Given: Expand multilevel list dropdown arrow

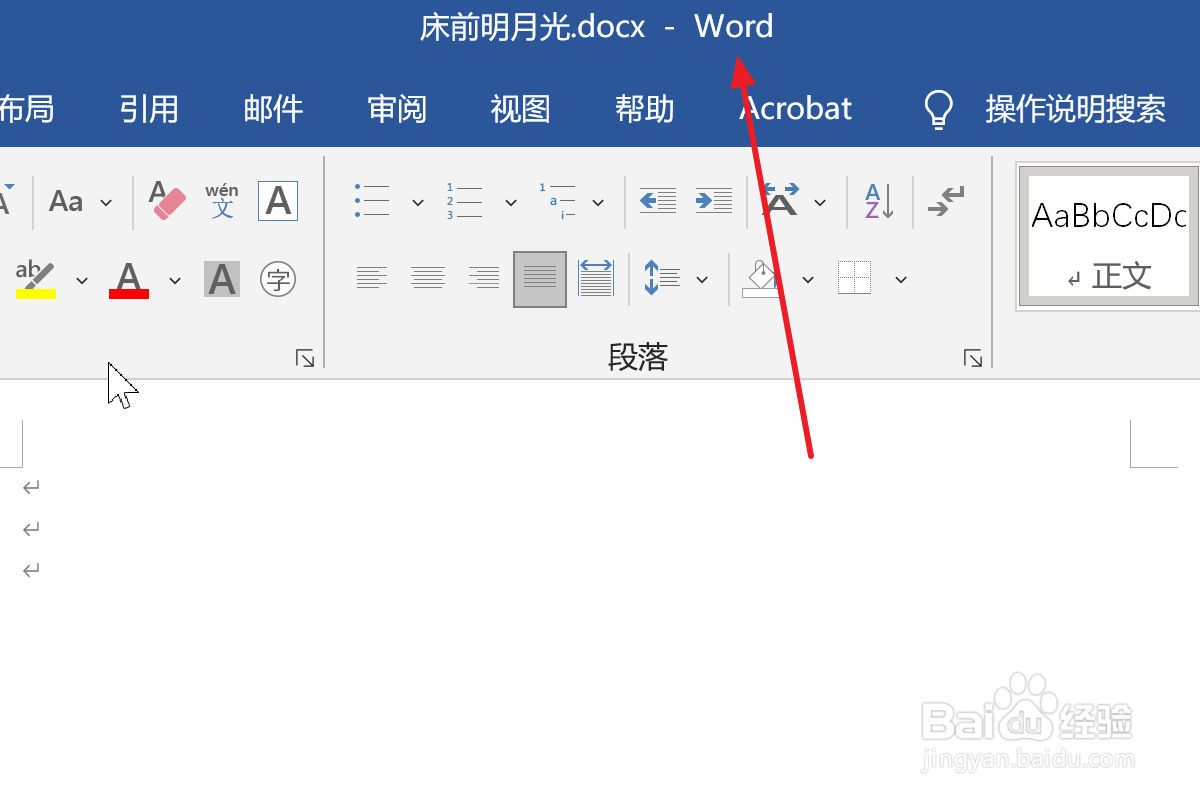Looking at the screenshot, I should tap(598, 202).
